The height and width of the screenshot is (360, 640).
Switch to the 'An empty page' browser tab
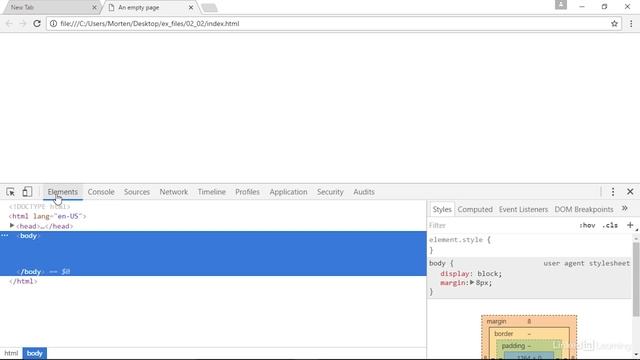pos(149,8)
